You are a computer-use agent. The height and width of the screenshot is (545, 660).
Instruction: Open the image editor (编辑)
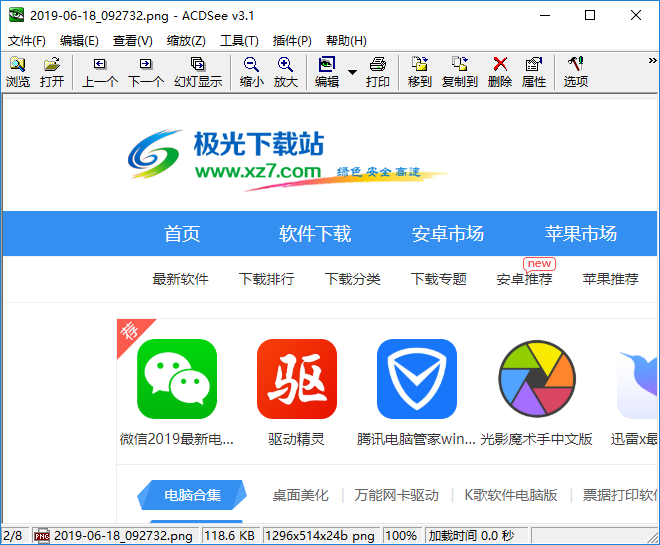[x=327, y=72]
